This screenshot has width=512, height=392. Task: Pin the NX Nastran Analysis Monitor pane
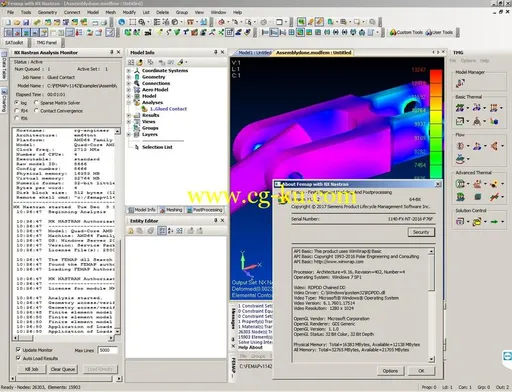pyautogui.click(x=112, y=52)
